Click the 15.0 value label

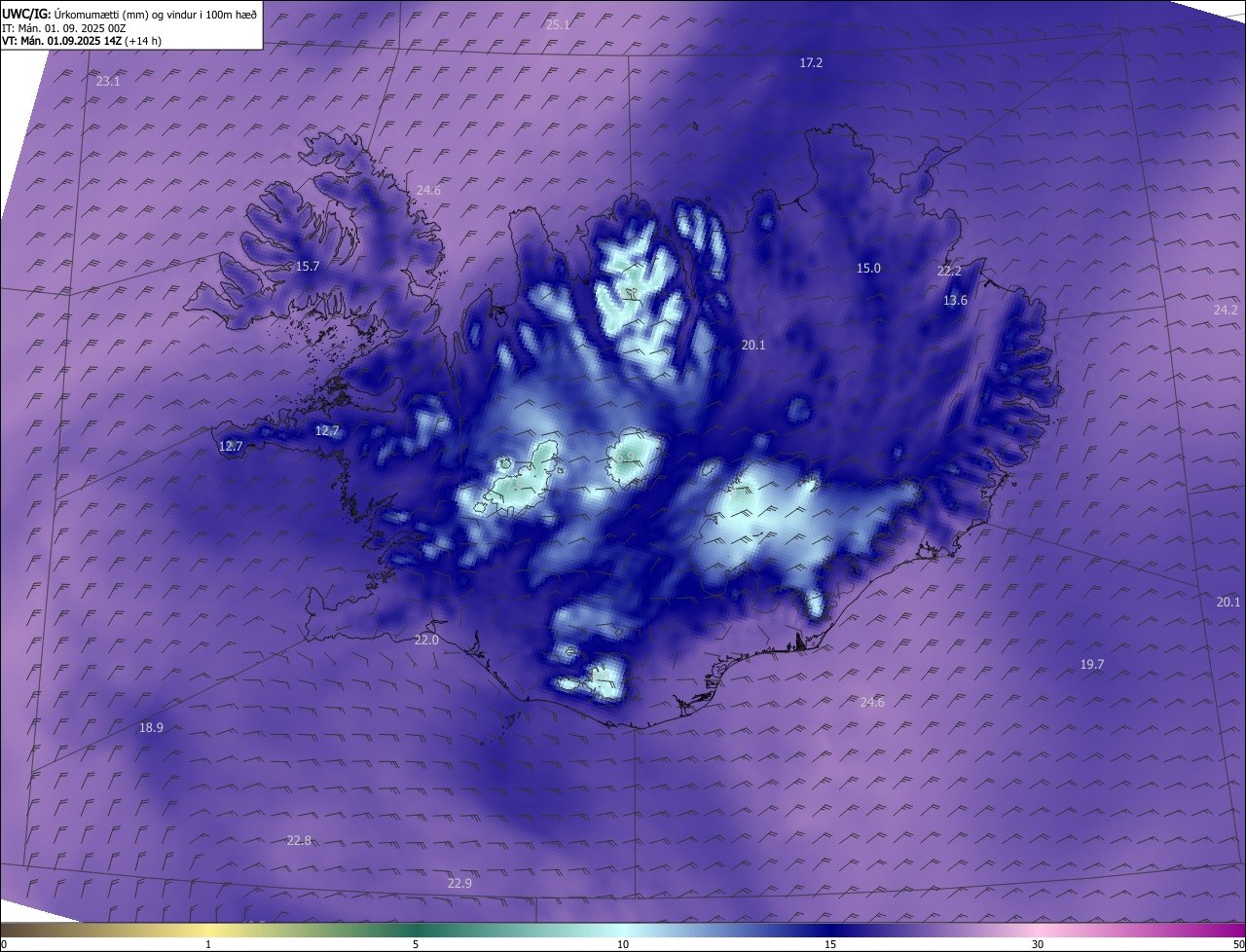(x=868, y=268)
